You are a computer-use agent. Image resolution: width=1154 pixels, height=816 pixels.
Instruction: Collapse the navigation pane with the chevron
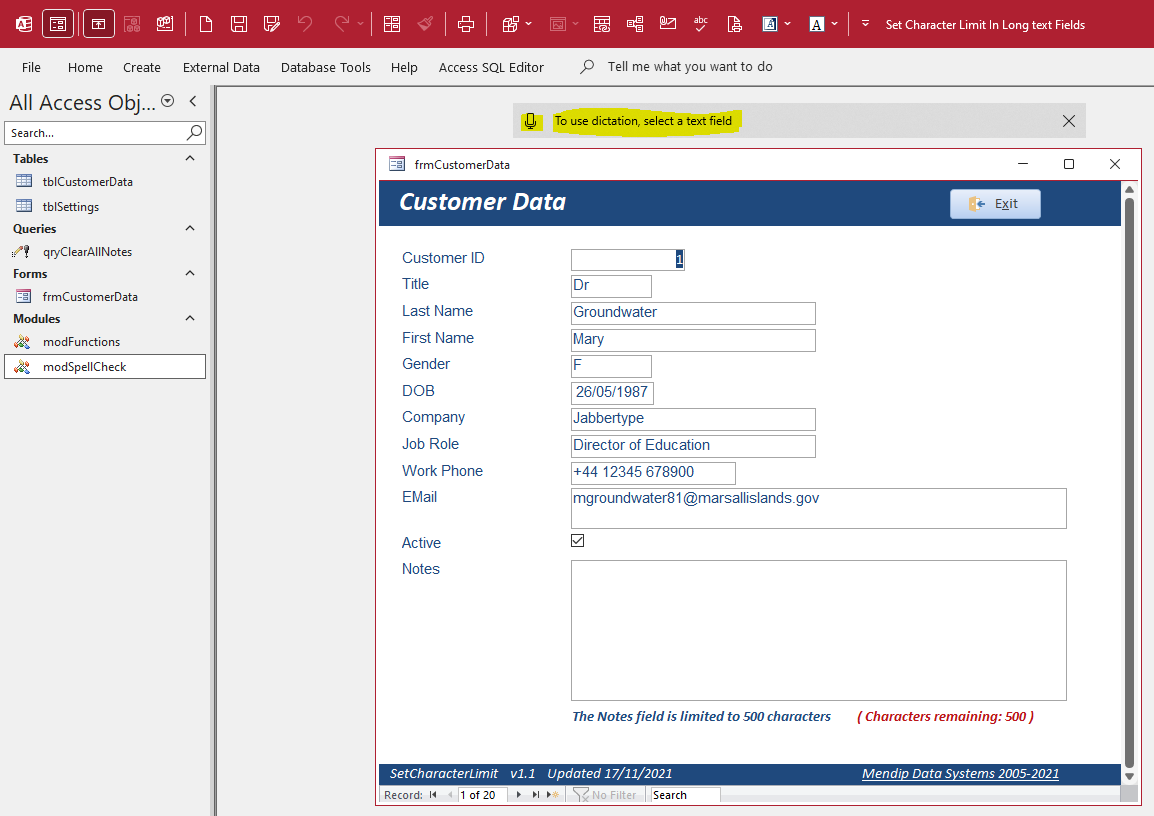coord(194,102)
